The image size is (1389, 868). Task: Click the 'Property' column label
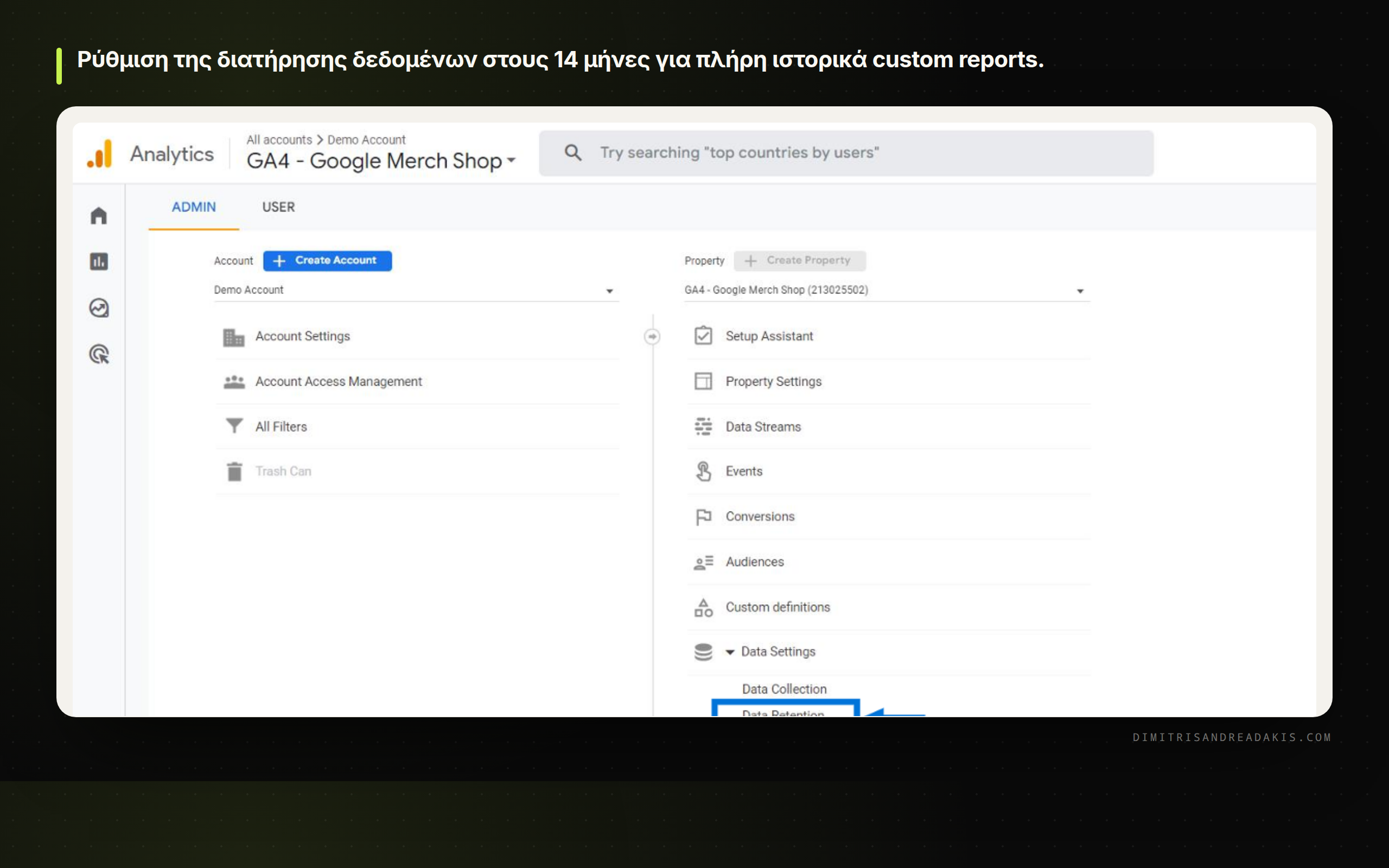tap(704, 260)
